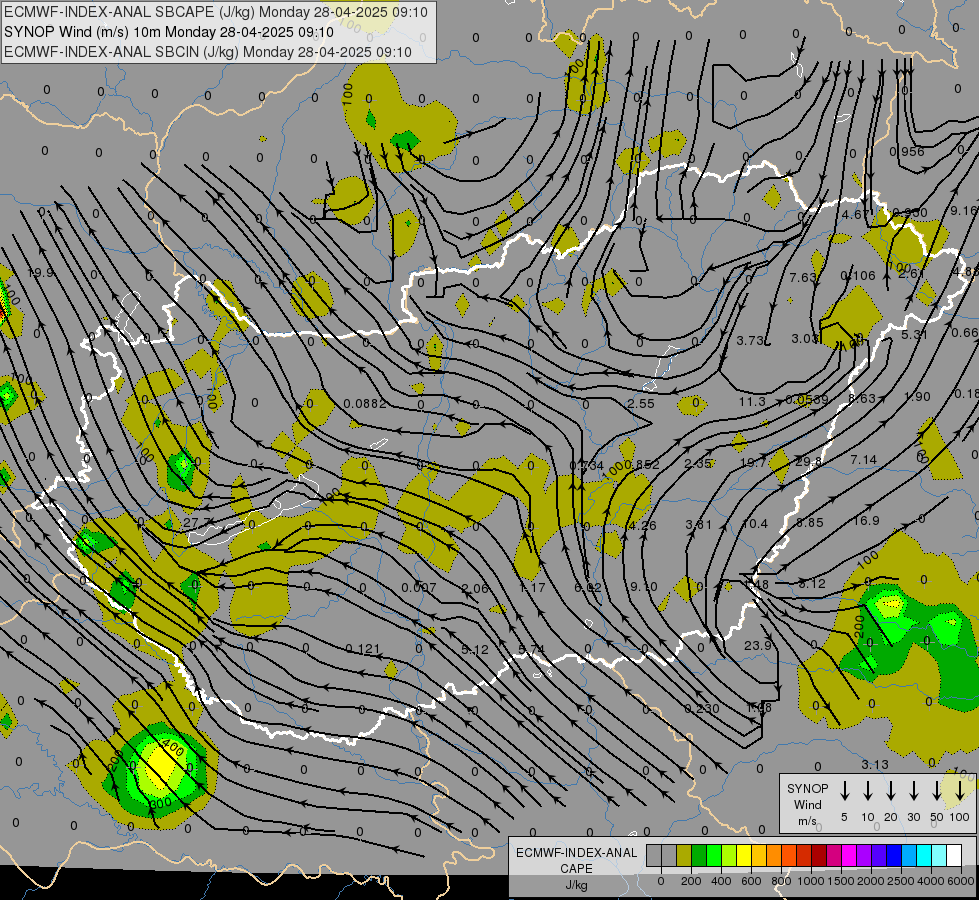Screen dimensions: 979x900
Task: Click the 50 m/s wind arrow in legend
Action: (937, 790)
